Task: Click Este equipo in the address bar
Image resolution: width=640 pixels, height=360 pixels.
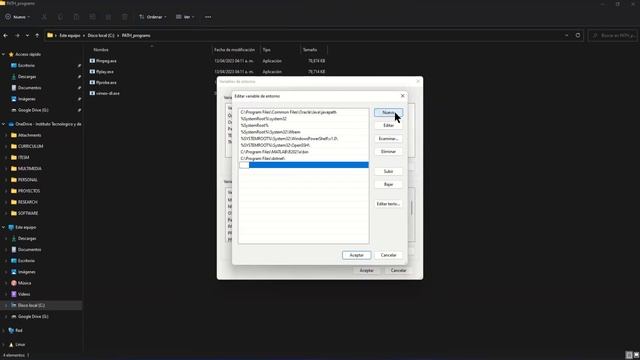Action: tap(70, 36)
